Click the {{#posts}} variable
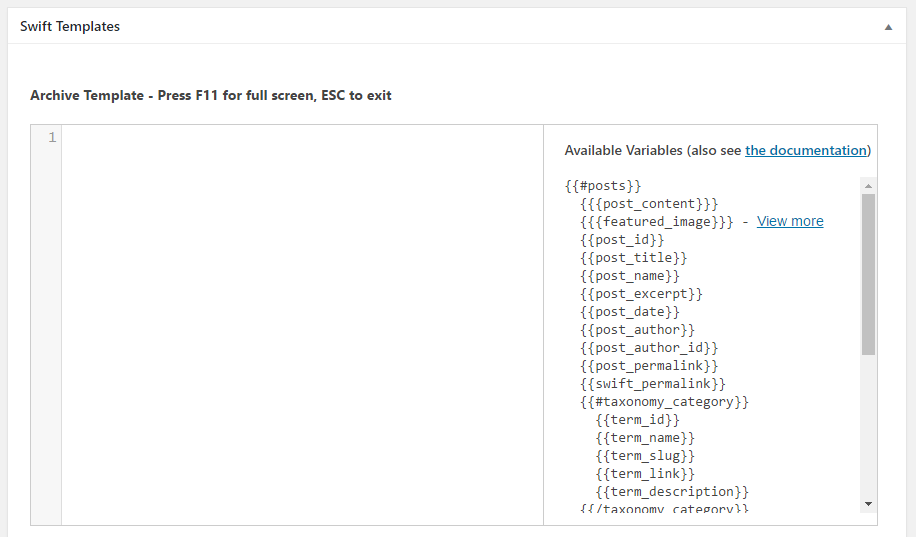The width and height of the screenshot is (916, 537). point(603,186)
